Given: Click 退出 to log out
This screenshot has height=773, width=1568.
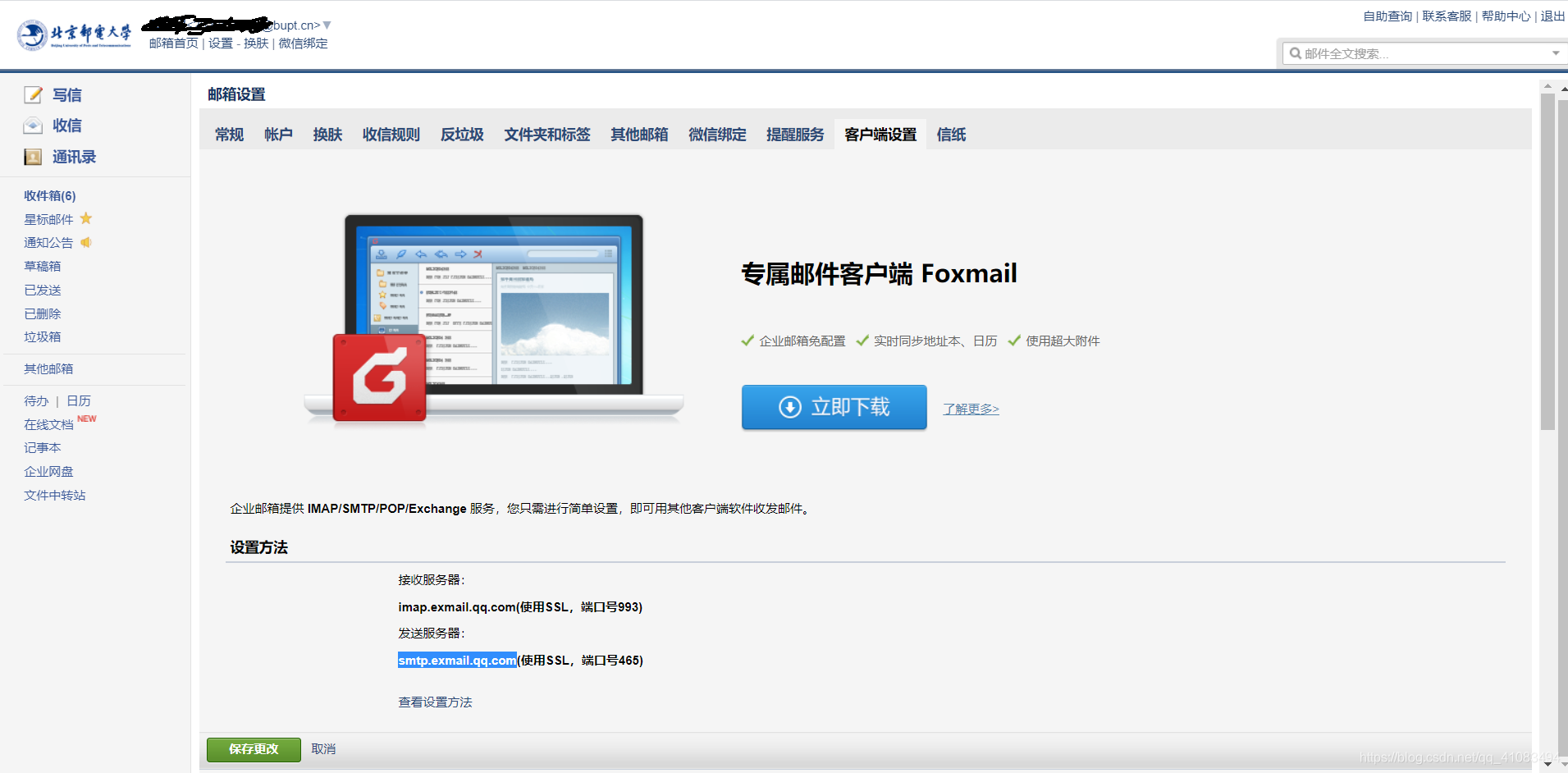Looking at the screenshot, I should (x=1552, y=16).
